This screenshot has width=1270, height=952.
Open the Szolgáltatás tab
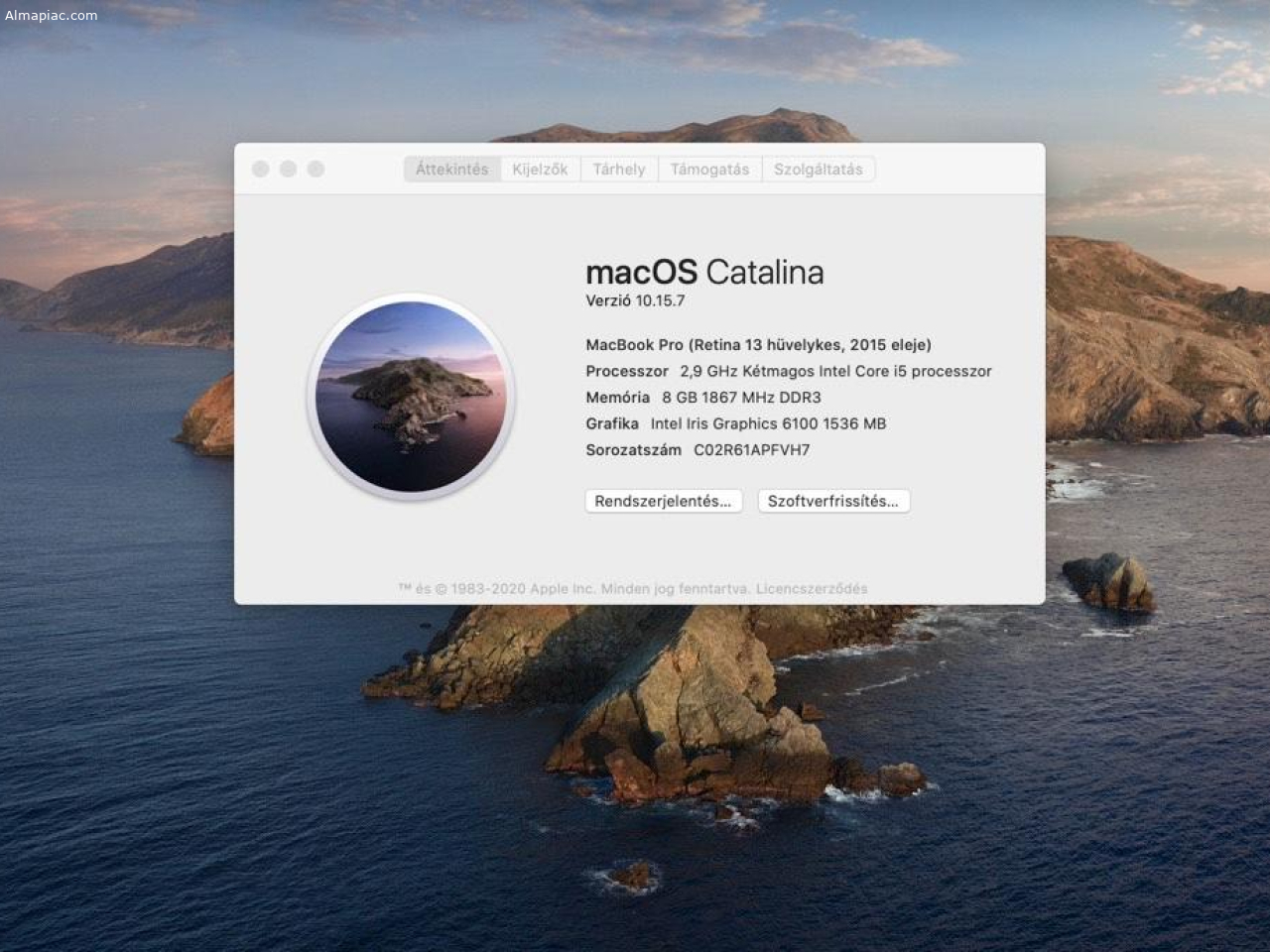pos(819,170)
